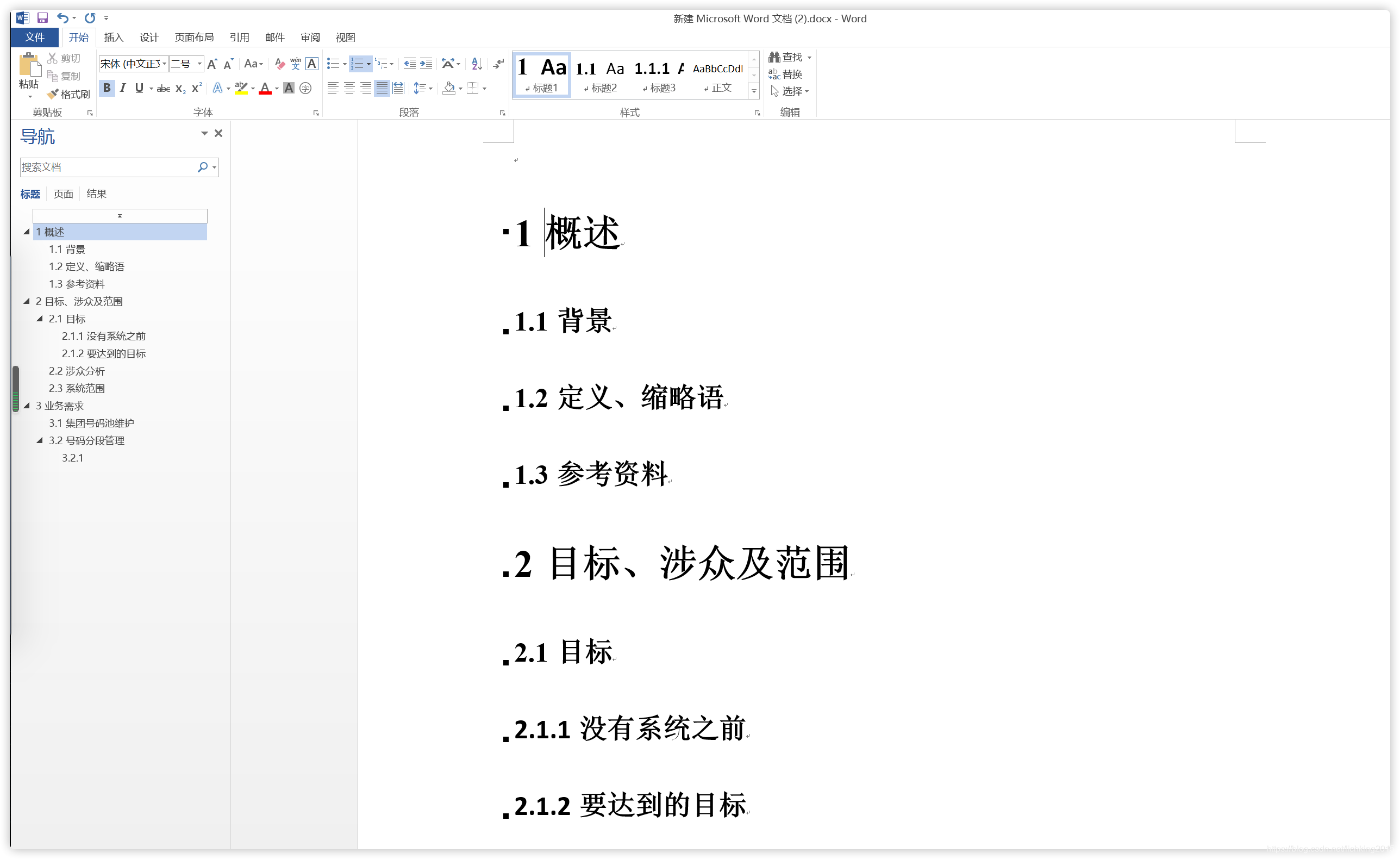The width and height of the screenshot is (1400, 859).
Task: Toggle Bold formatting
Action: point(107,88)
